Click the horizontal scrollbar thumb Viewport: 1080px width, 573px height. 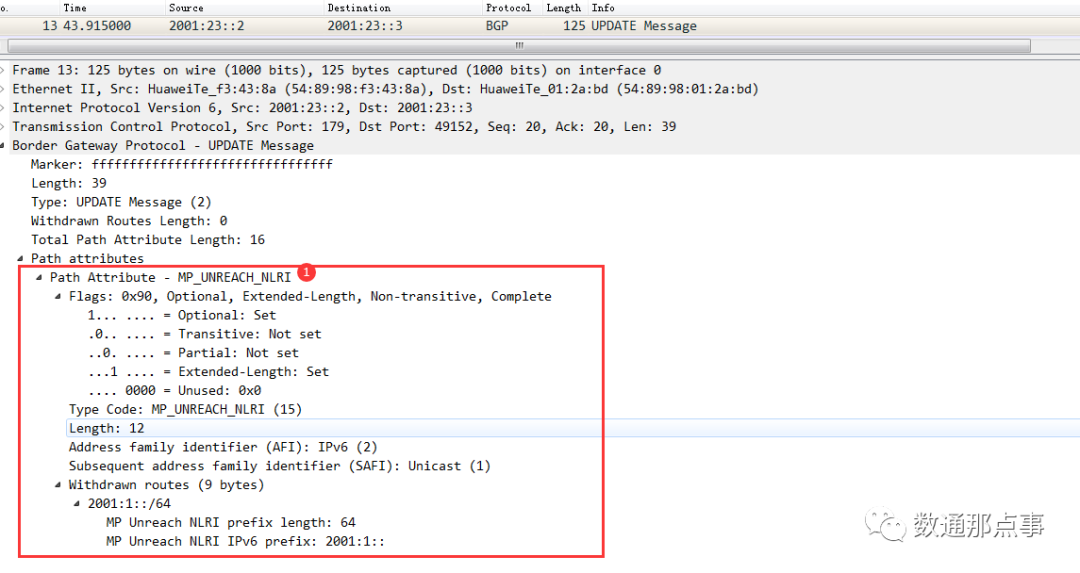519,46
